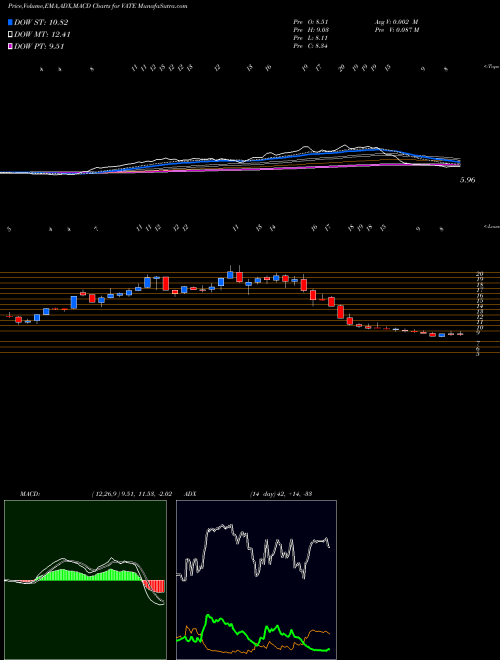The image size is (500, 660).
Task: Select the 'DOW MT: 12.41' legend text
Action: pyautogui.click(x=41, y=35)
